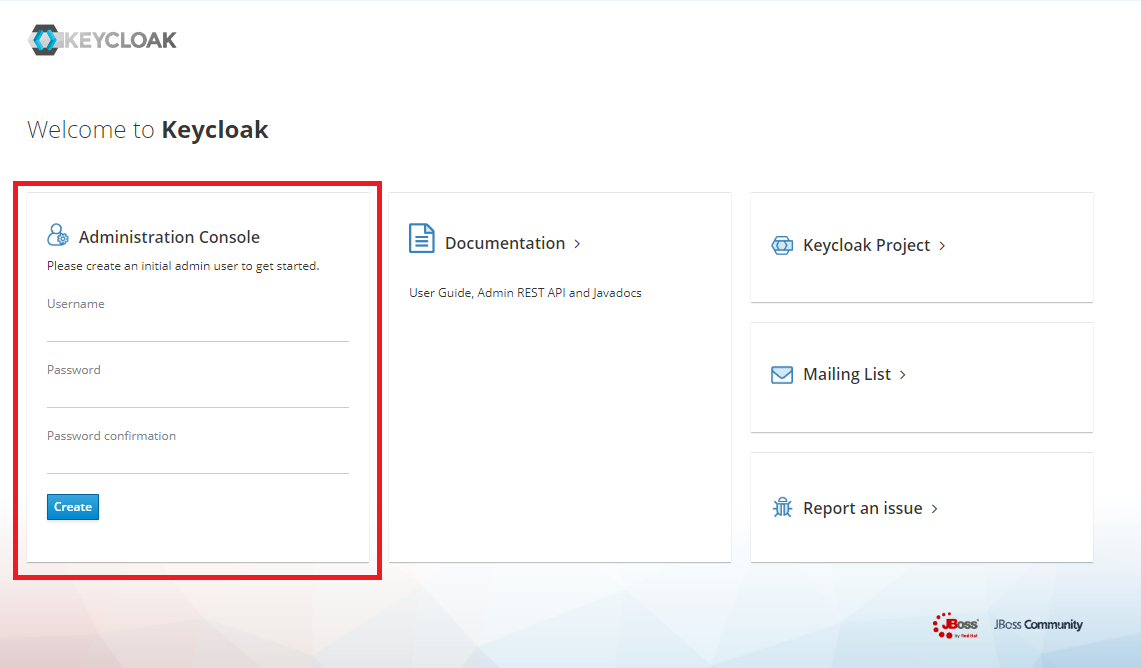Screen dimensions: 1141x668
Task: Click the JBoss by Red Hat logo
Action: tap(955, 625)
